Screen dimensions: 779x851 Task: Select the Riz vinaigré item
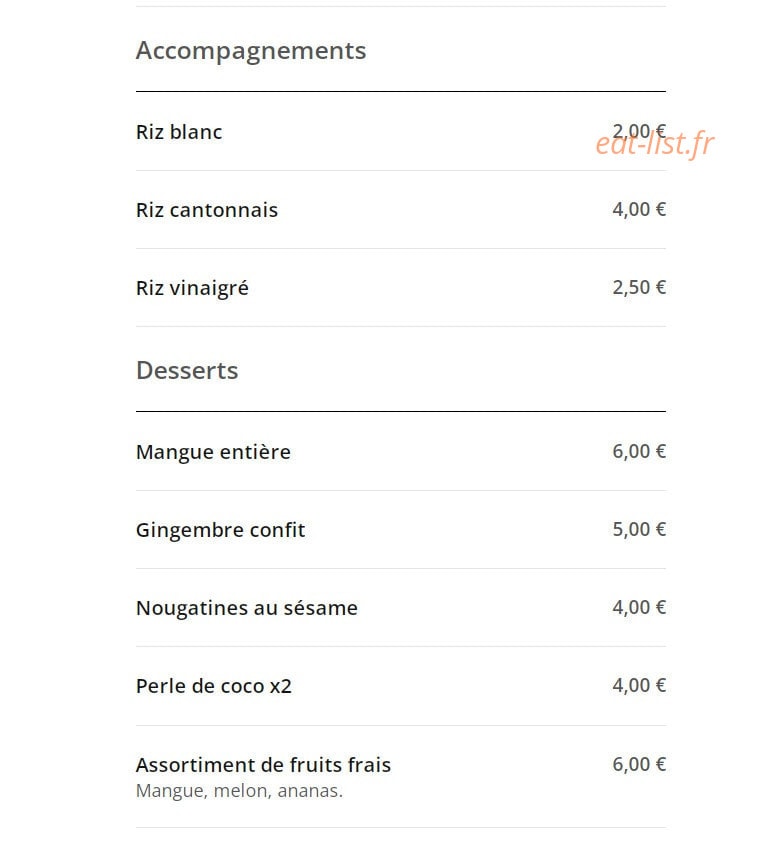[401, 288]
